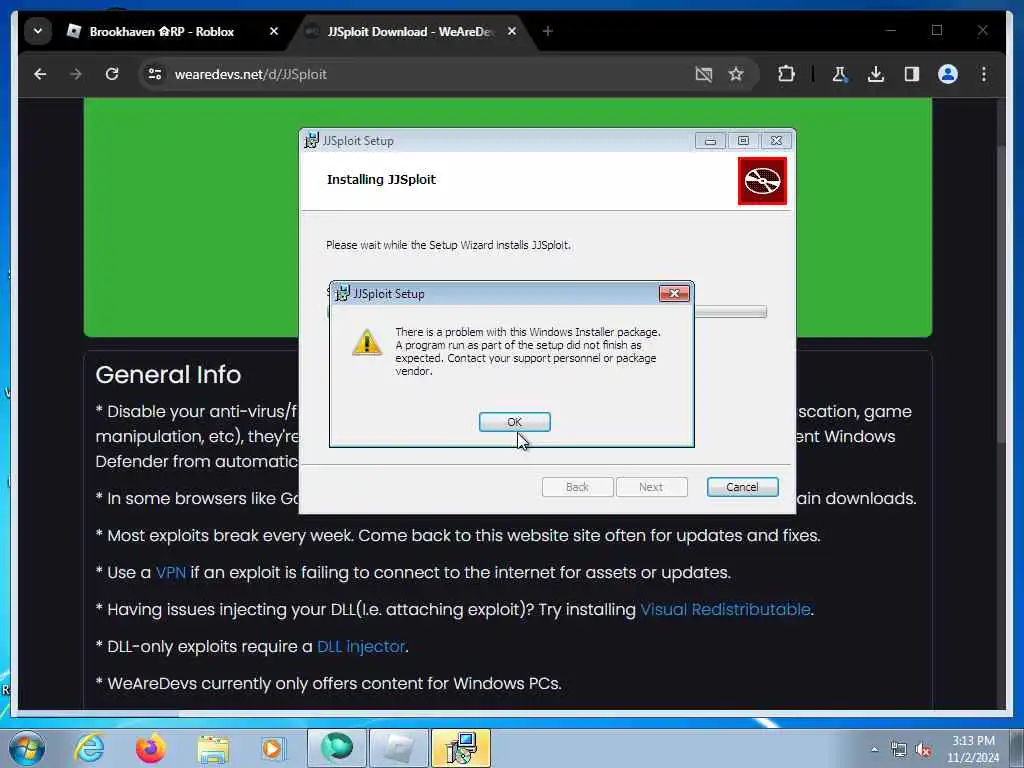1024x768 pixels.
Task: Bookmark this page with star icon
Action: pos(736,74)
